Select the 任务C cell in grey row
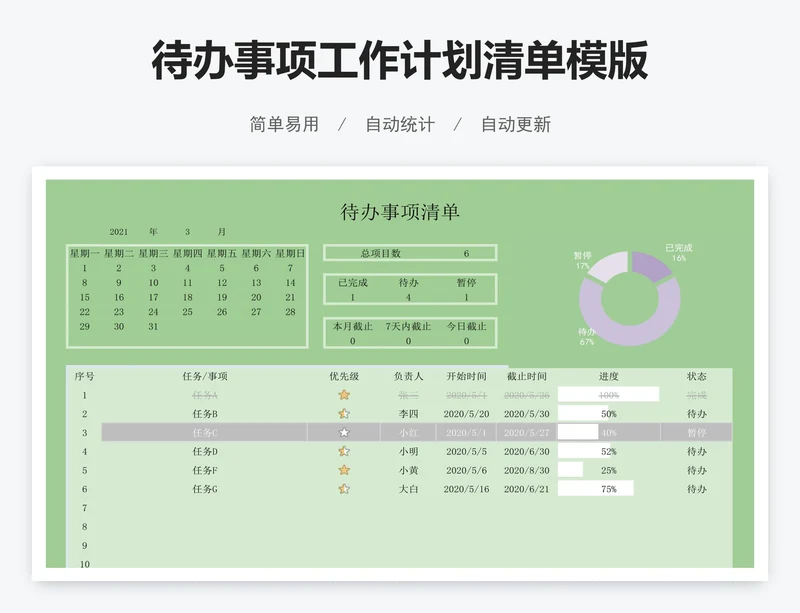The height and width of the screenshot is (613, 800). tap(205, 432)
